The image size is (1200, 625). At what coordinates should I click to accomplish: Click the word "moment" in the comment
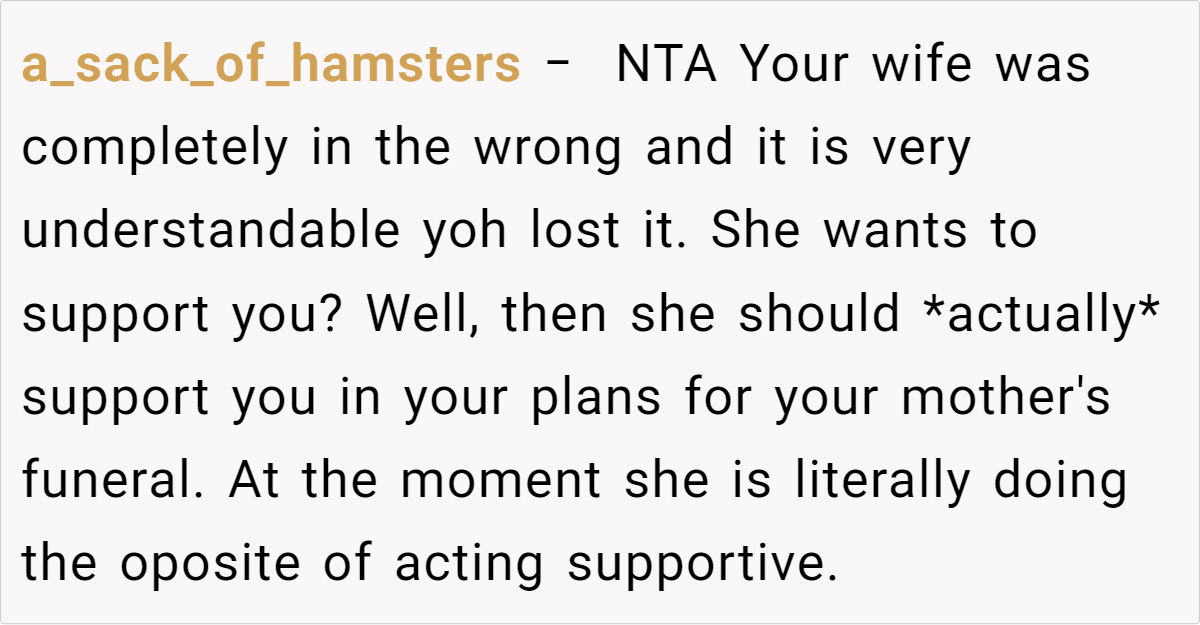(x=502, y=481)
